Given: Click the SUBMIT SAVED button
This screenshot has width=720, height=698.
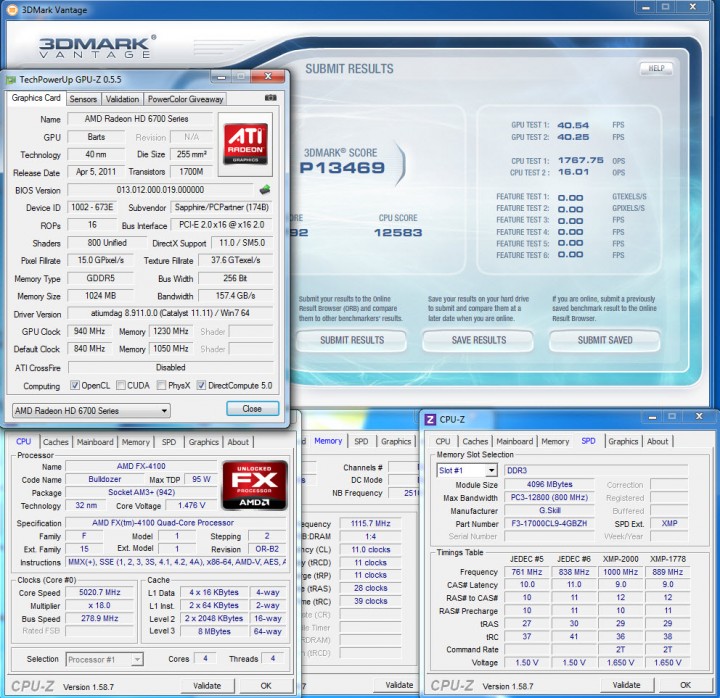Looking at the screenshot, I should 605,340.
